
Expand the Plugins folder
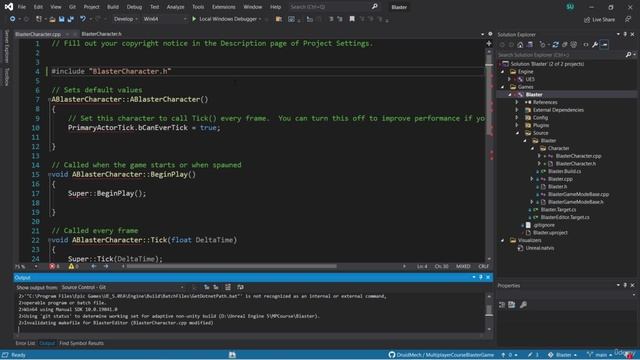tap(517, 125)
